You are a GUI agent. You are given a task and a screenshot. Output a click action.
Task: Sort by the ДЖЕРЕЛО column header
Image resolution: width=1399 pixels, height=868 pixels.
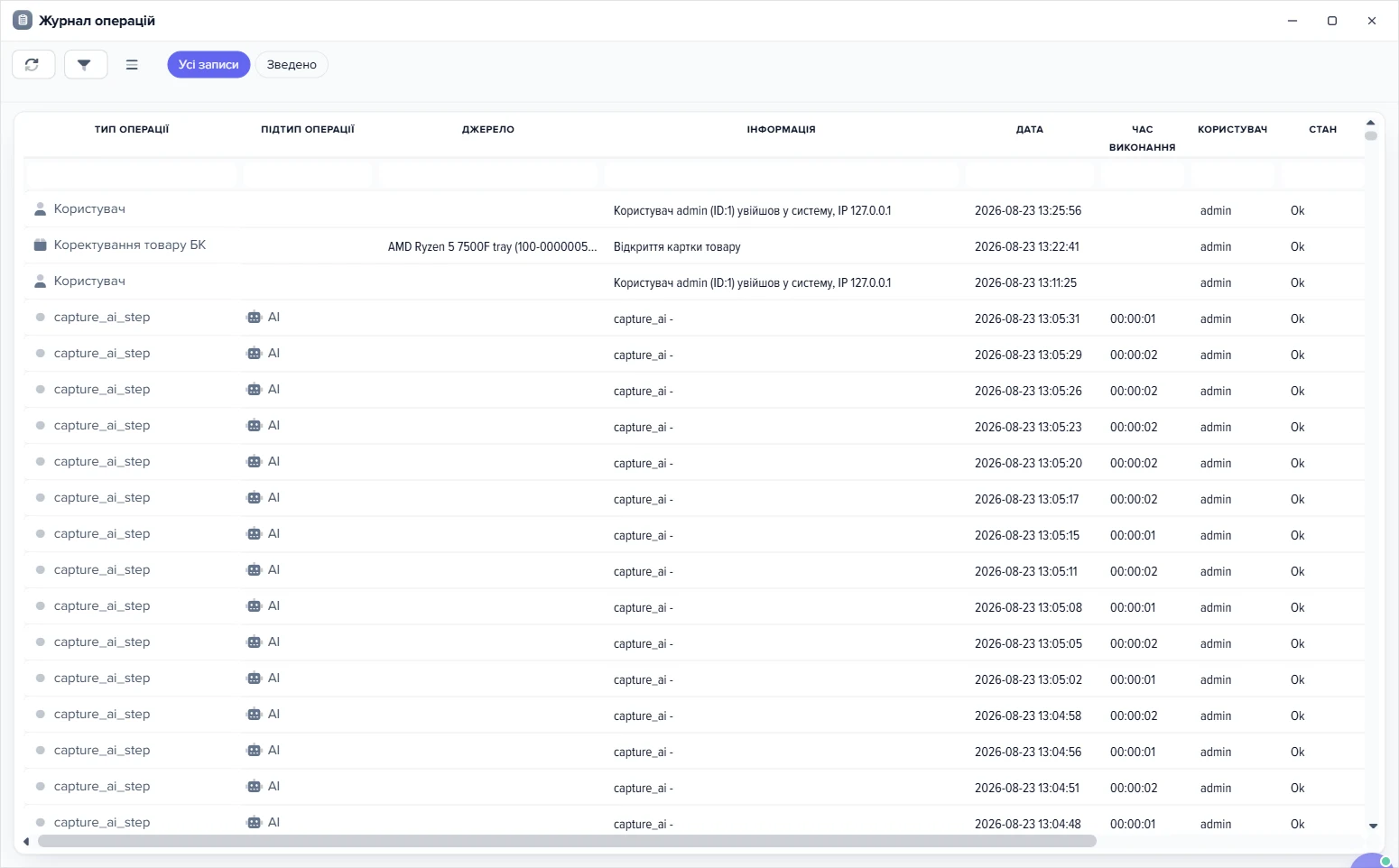coord(488,129)
